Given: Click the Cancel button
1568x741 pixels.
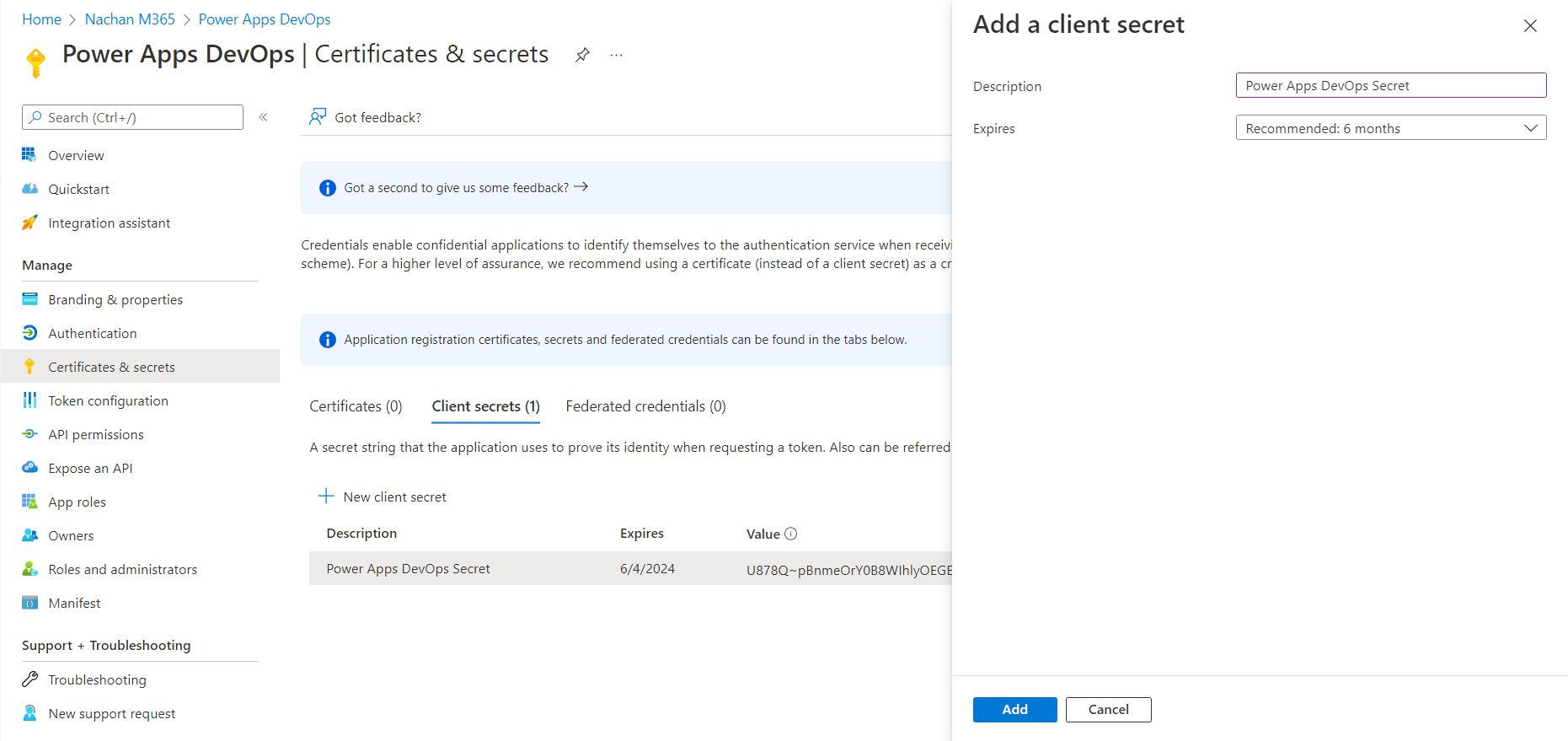Looking at the screenshot, I should (x=1108, y=710).
